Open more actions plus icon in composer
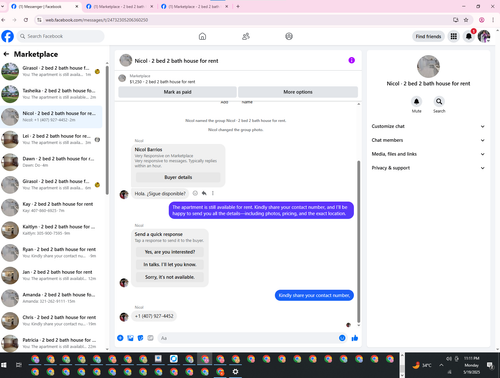 120,338
